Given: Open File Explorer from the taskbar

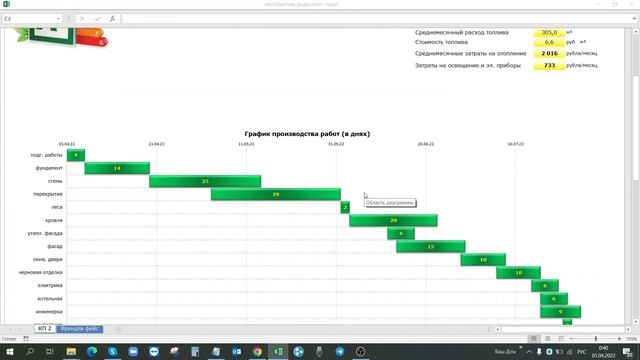Looking at the screenshot, I should coord(71,351).
